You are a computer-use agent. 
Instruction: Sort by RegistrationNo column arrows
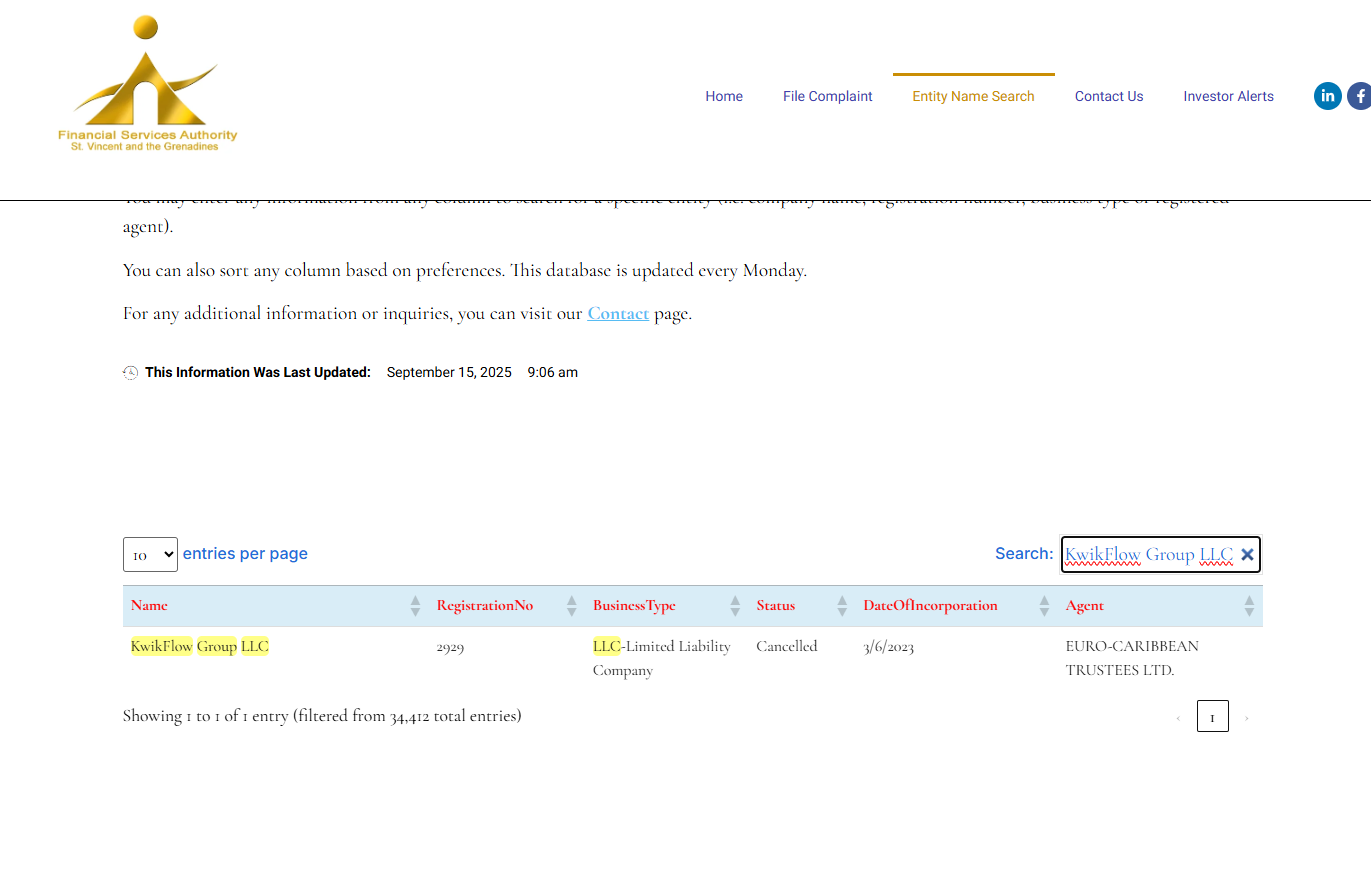coord(572,606)
